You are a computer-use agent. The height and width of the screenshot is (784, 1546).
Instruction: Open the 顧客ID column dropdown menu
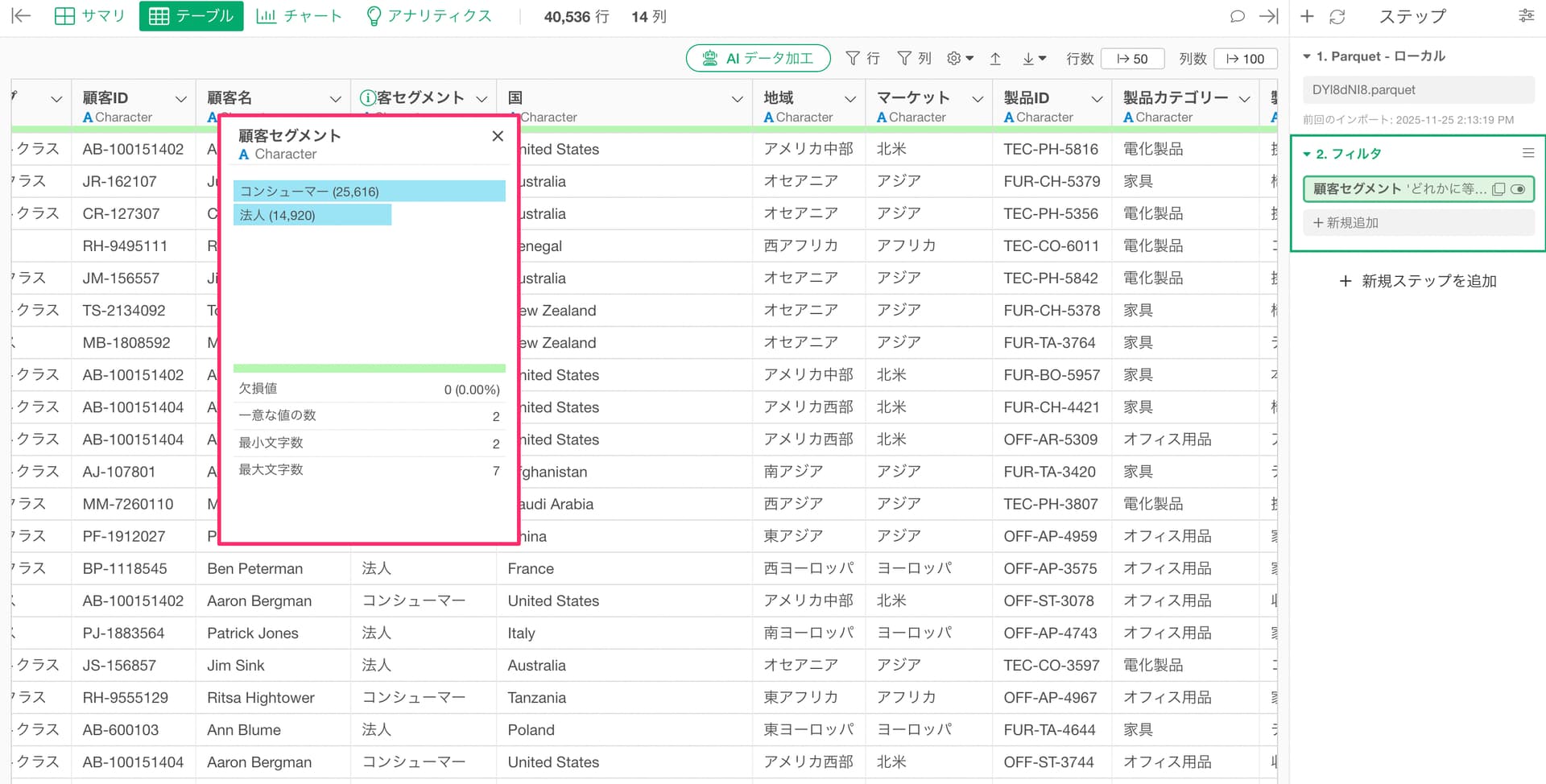(x=181, y=99)
